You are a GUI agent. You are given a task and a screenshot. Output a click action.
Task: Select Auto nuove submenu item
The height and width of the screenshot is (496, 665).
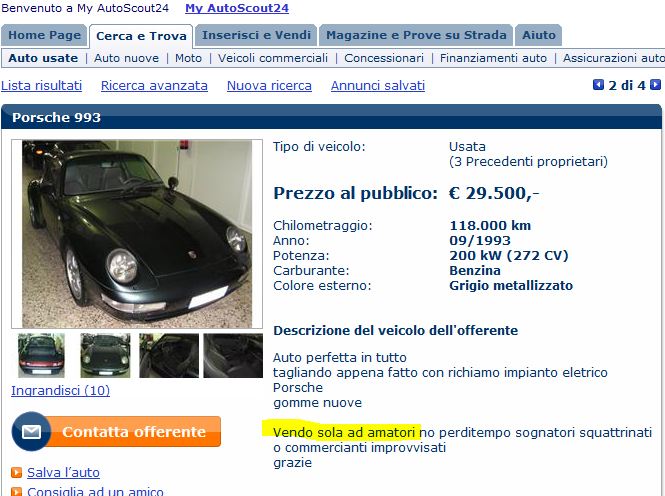click(x=126, y=58)
